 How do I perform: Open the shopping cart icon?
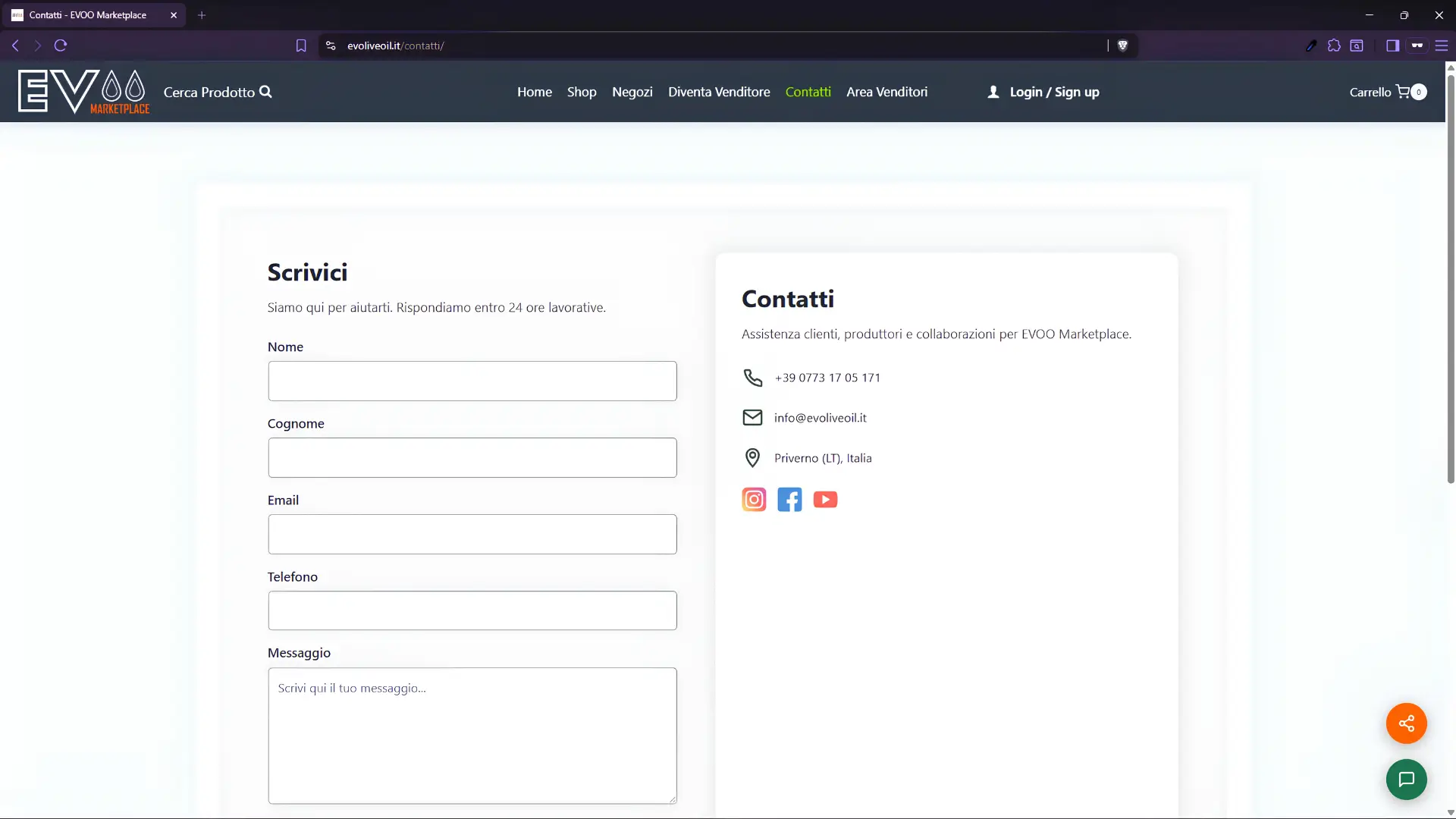pyautogui.click(x=1403, y=92)
